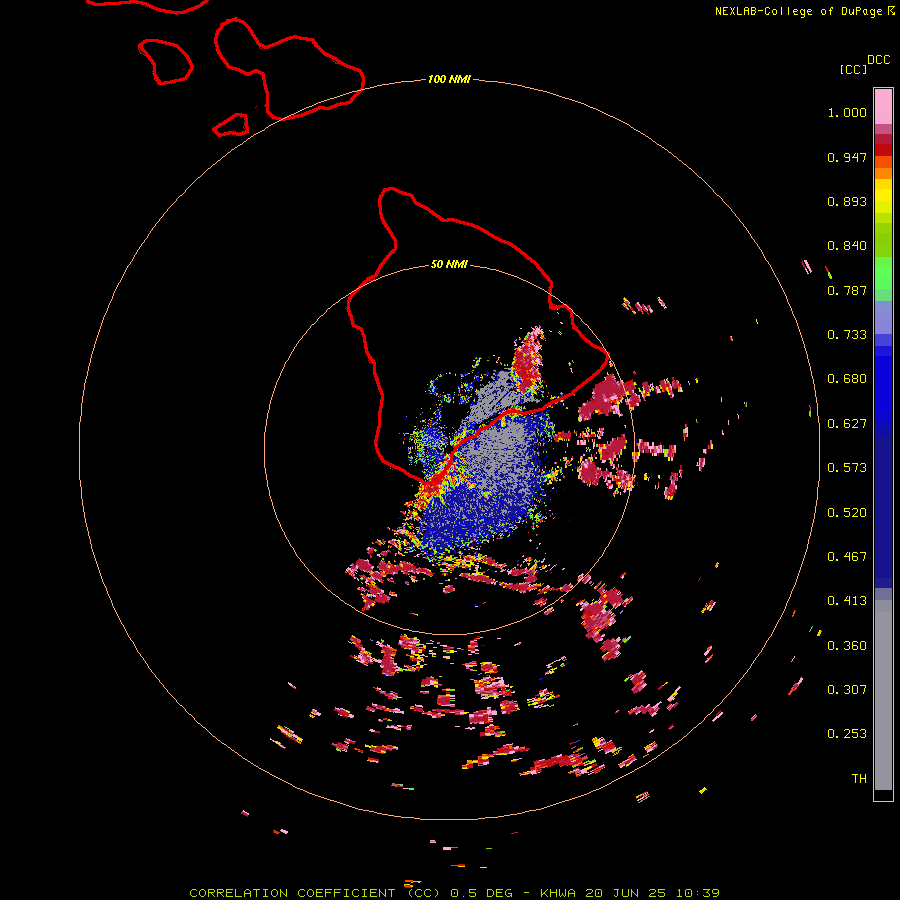Select the 0.520 scale value
The width and height of the screenshot is (900, 900).
pos(847,513)
